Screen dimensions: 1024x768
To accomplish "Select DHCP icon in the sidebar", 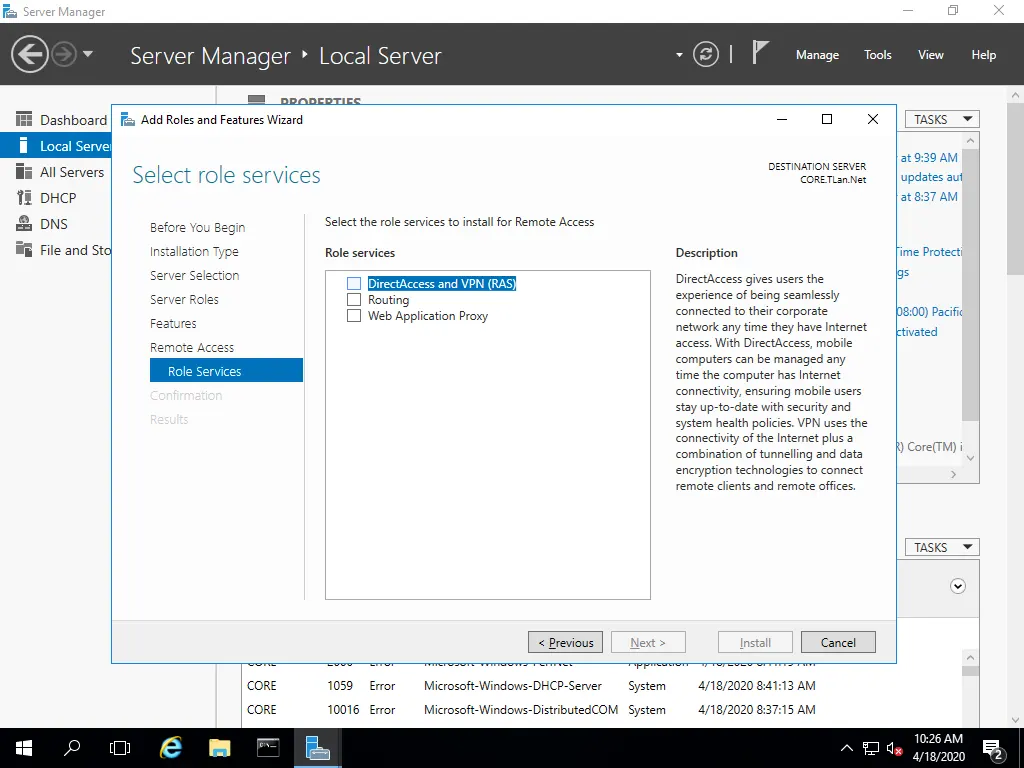I will coord(24,198).
